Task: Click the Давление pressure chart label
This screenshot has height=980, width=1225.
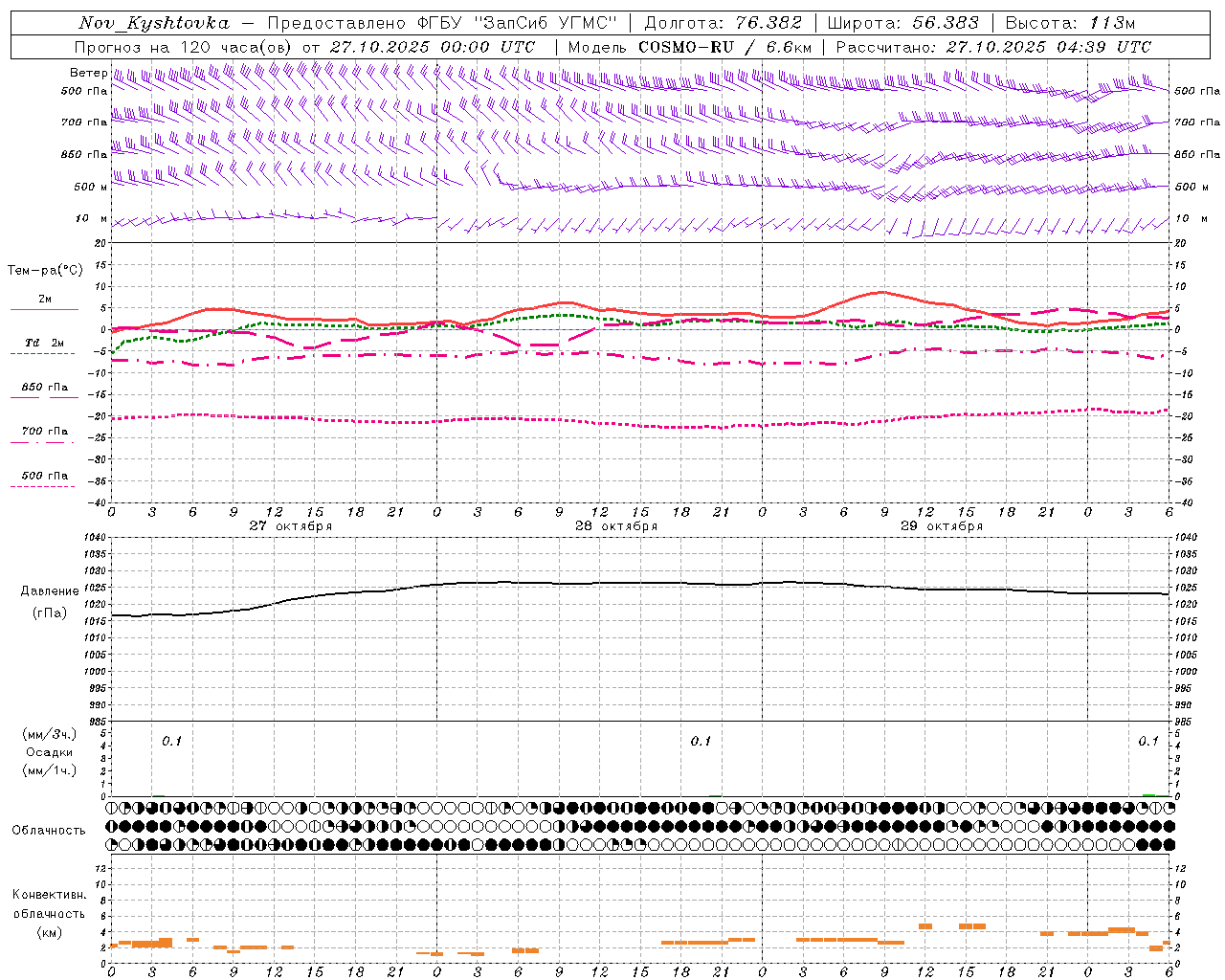Action: click(x=49, y=591)
